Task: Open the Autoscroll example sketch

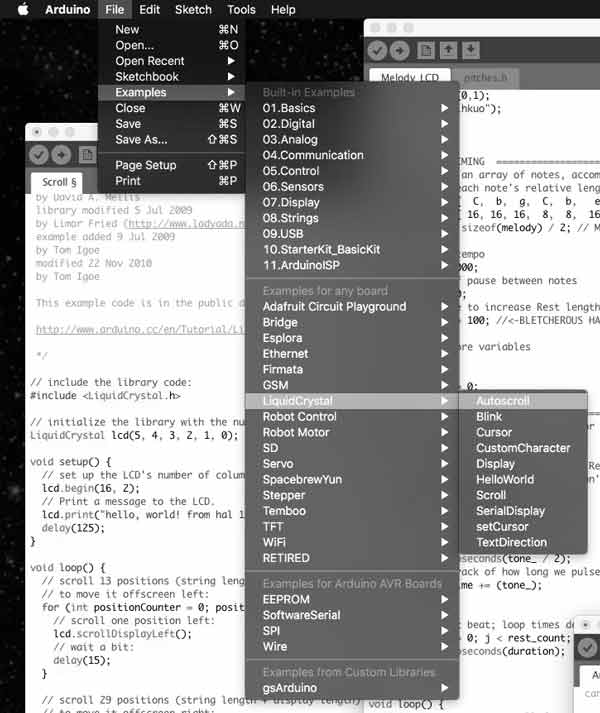Action: click(x=523, y=401)
